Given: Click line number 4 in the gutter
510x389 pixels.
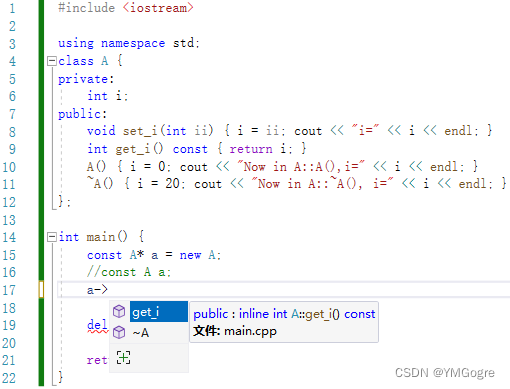Looking at the screenshot, I should click(12, 61).
